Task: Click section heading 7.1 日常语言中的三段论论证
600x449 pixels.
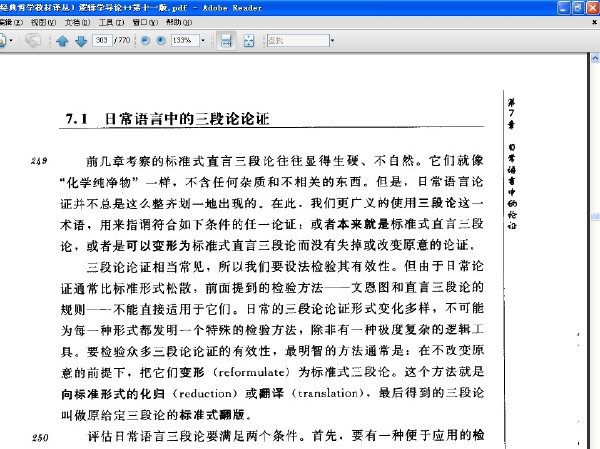Action: click(x=168, y=119)
